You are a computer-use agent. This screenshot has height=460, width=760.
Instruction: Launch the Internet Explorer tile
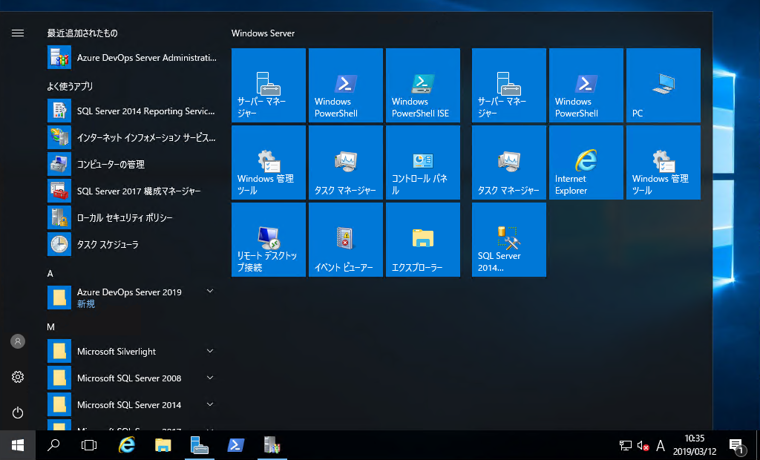tap(586, 162)
